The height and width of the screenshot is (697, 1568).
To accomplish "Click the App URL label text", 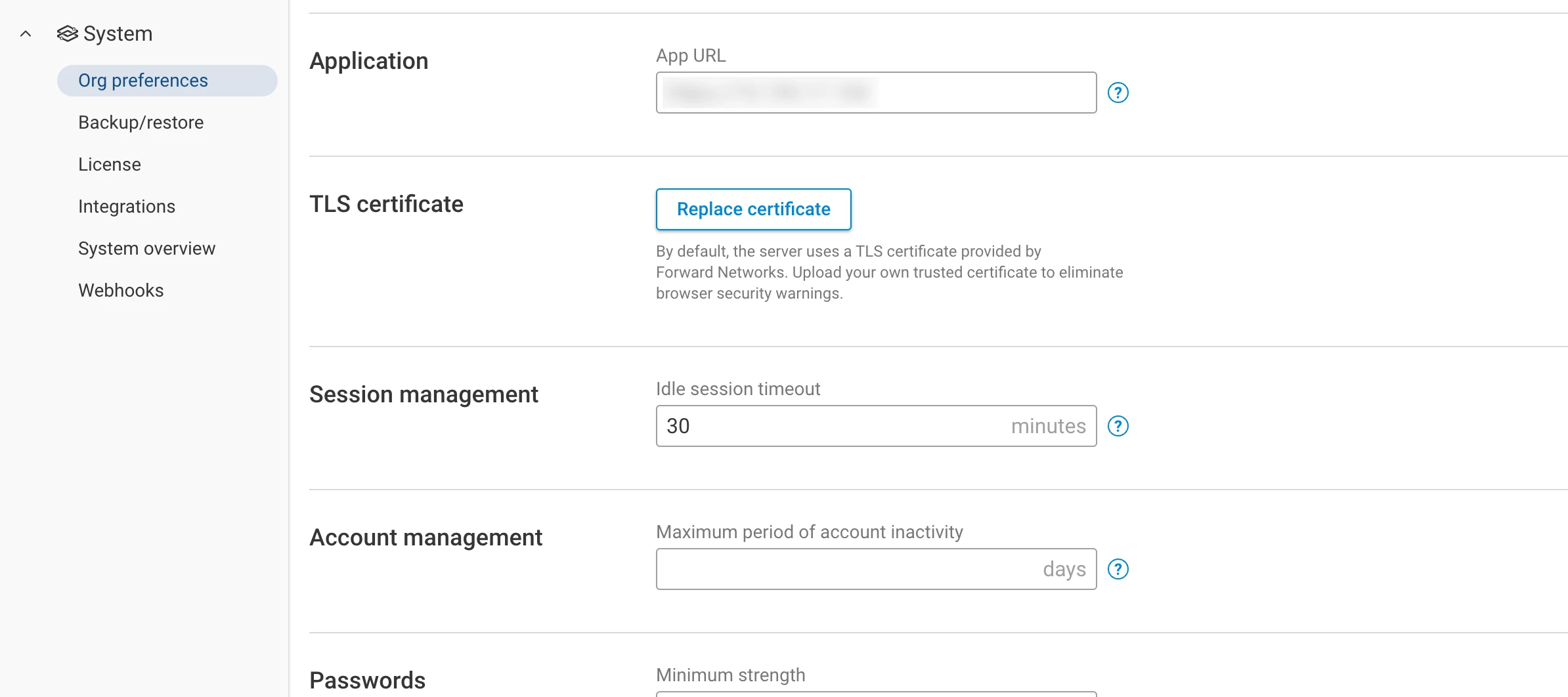I will 691,56.
